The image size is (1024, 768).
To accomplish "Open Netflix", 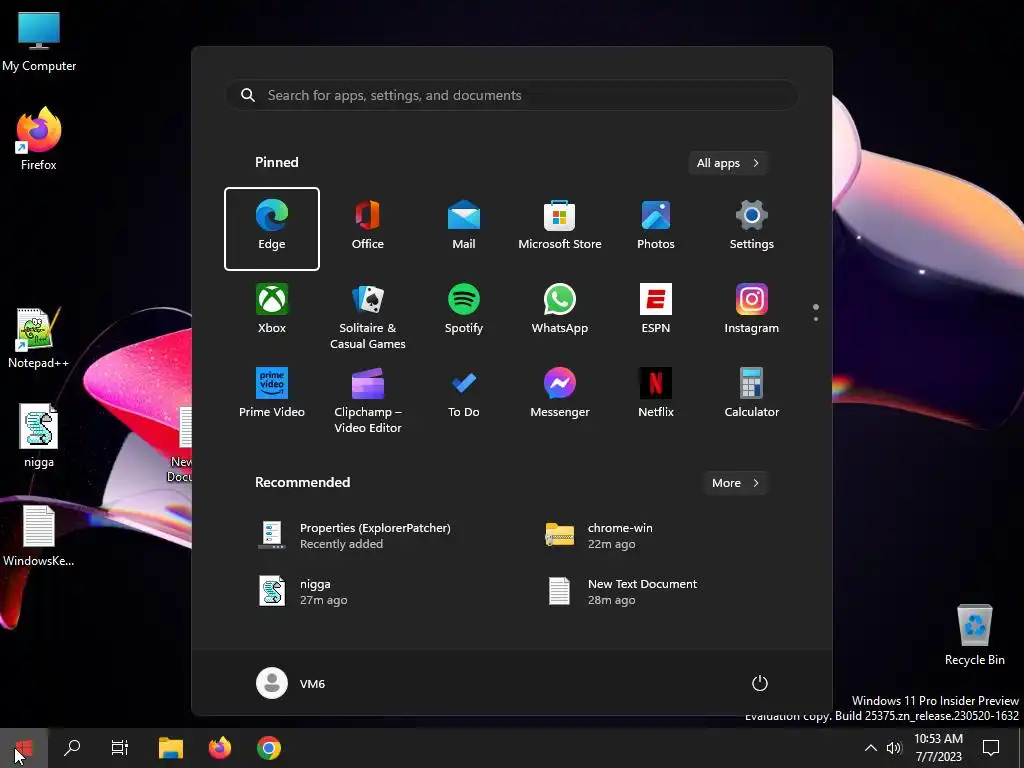I will tap(656, 393).
